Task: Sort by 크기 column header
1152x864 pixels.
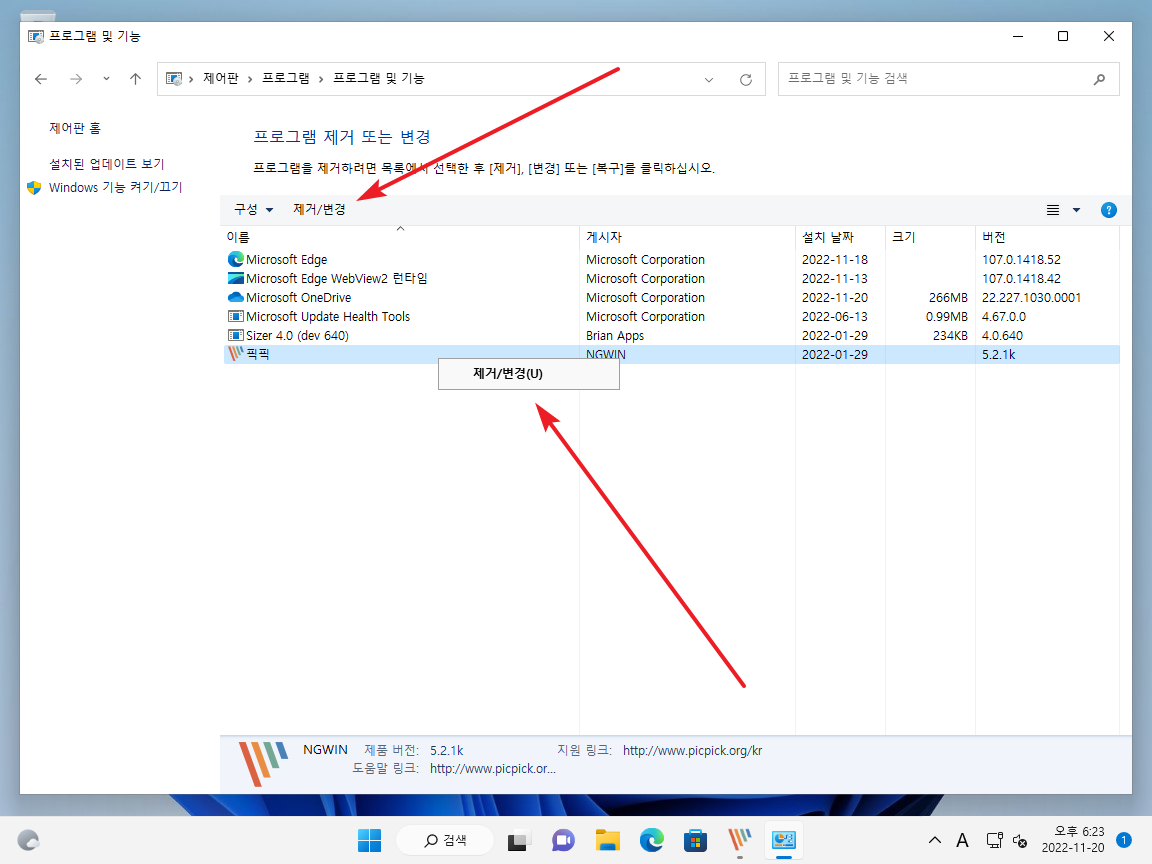Action: pyautogui.click(x=930, y=237)
